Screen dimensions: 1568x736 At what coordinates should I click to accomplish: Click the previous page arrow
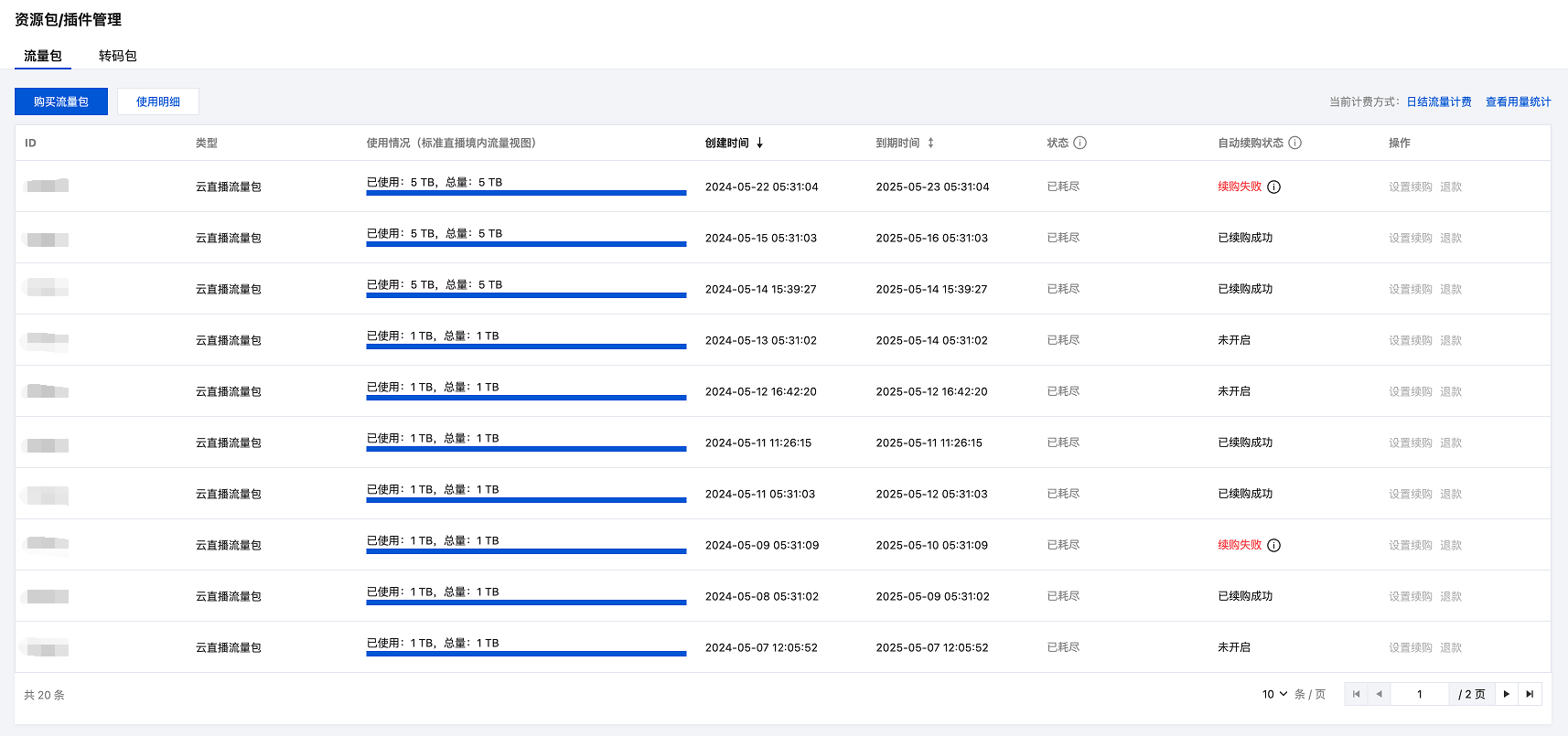coord(1379,694)
